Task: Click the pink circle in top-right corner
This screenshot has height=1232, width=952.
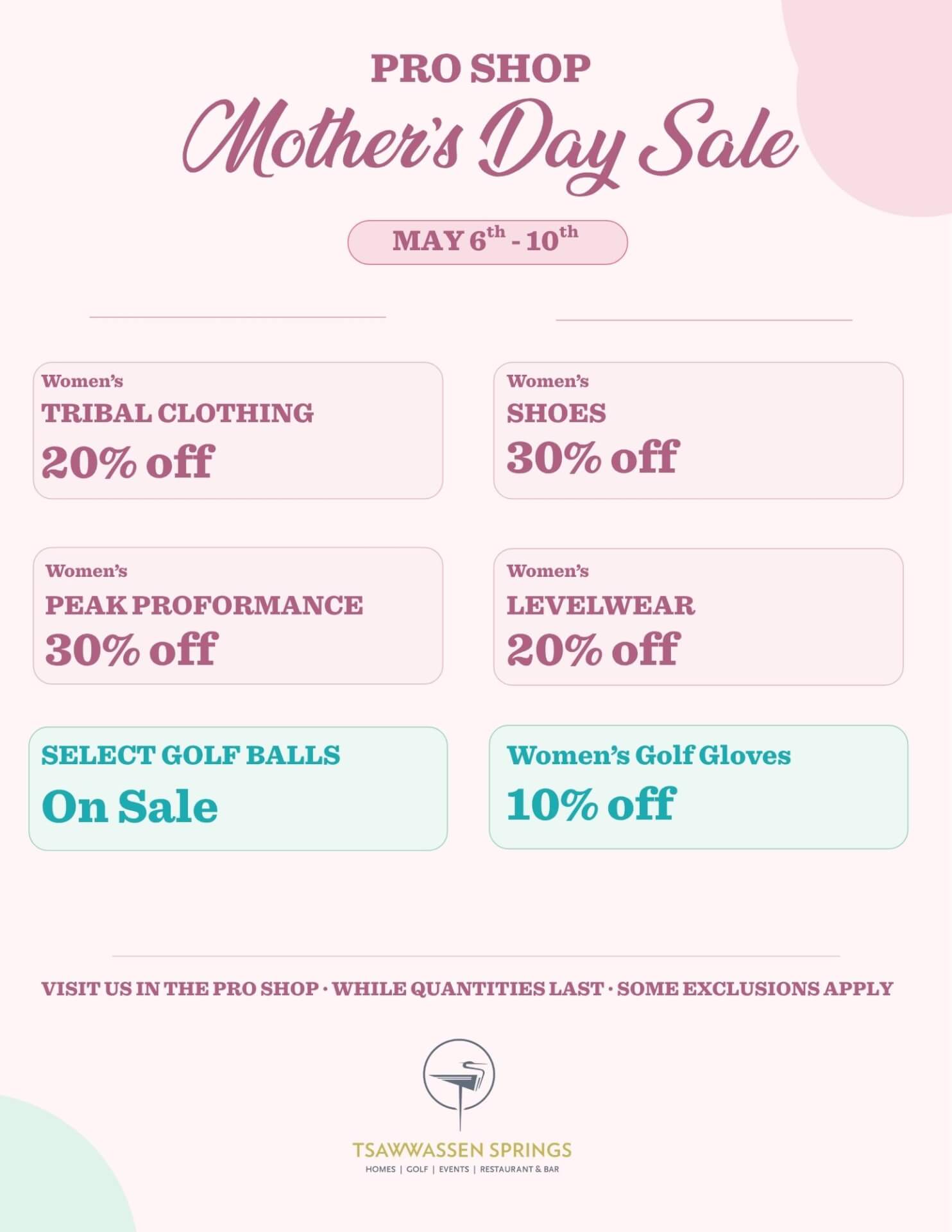Action: pyautogui.click(x=885, y=96)
